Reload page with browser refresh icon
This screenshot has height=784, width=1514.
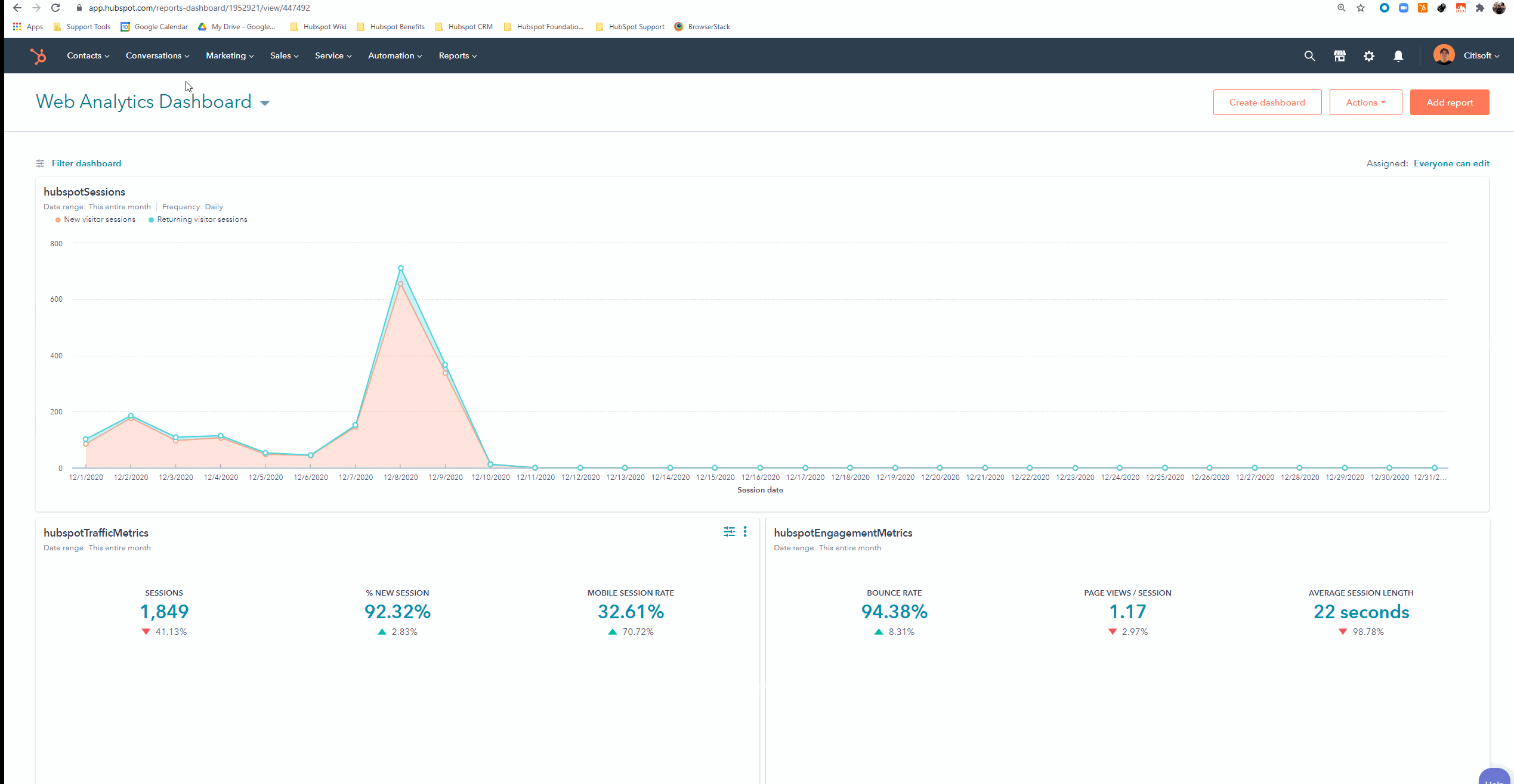[x=55, y=8]
